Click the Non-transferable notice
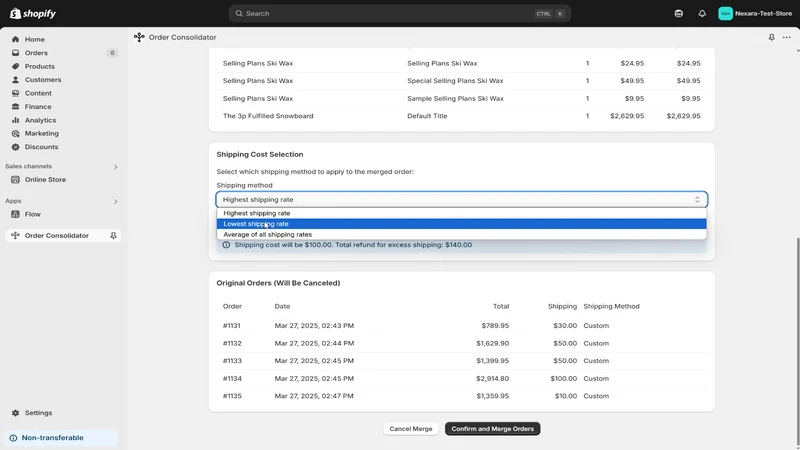Viewport: 800px width, 450px height. point(61,438)
